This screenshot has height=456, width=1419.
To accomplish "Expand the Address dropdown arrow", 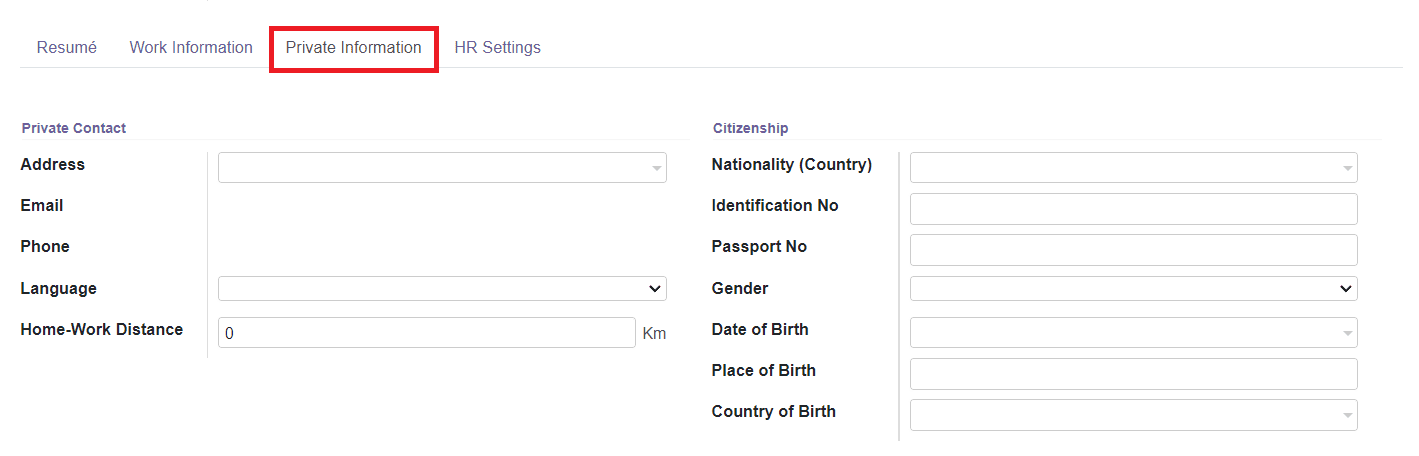I will click(656, 168).
